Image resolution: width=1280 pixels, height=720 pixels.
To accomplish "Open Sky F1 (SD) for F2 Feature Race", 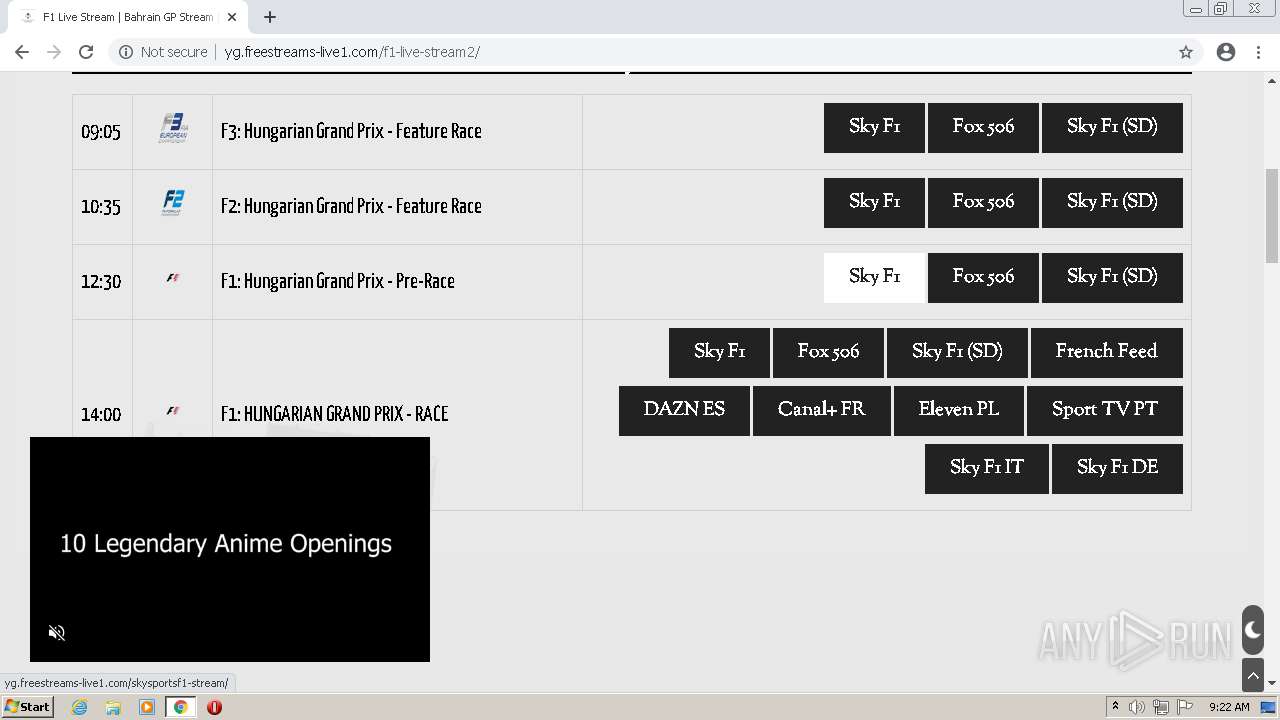I will pyautogui.click(x=1112, y=202).
